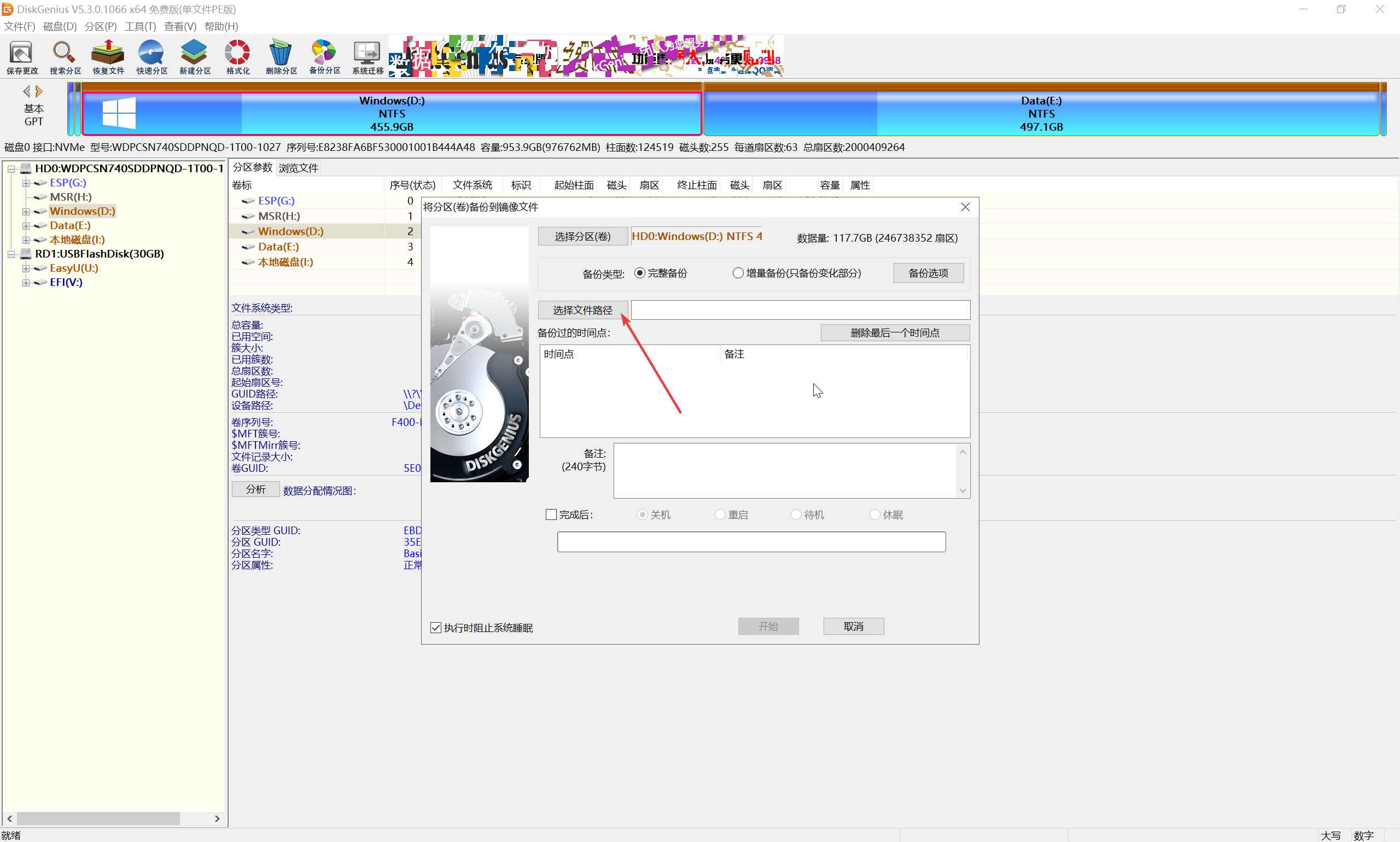Select the 增量备份 incremental backup radio button
Screen dimensions: 1400x842
click(x=738, y=273)
